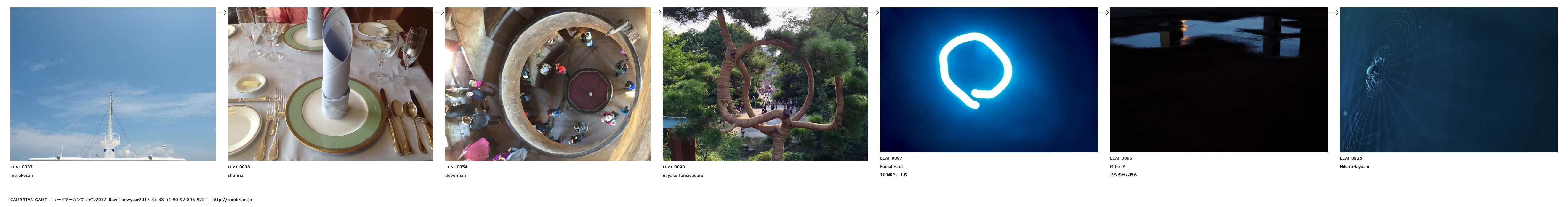The height and width of the screenshot is (207, 1568).
Task: Open the http://cambrian.jp link
Action: (x=232, y=200)
